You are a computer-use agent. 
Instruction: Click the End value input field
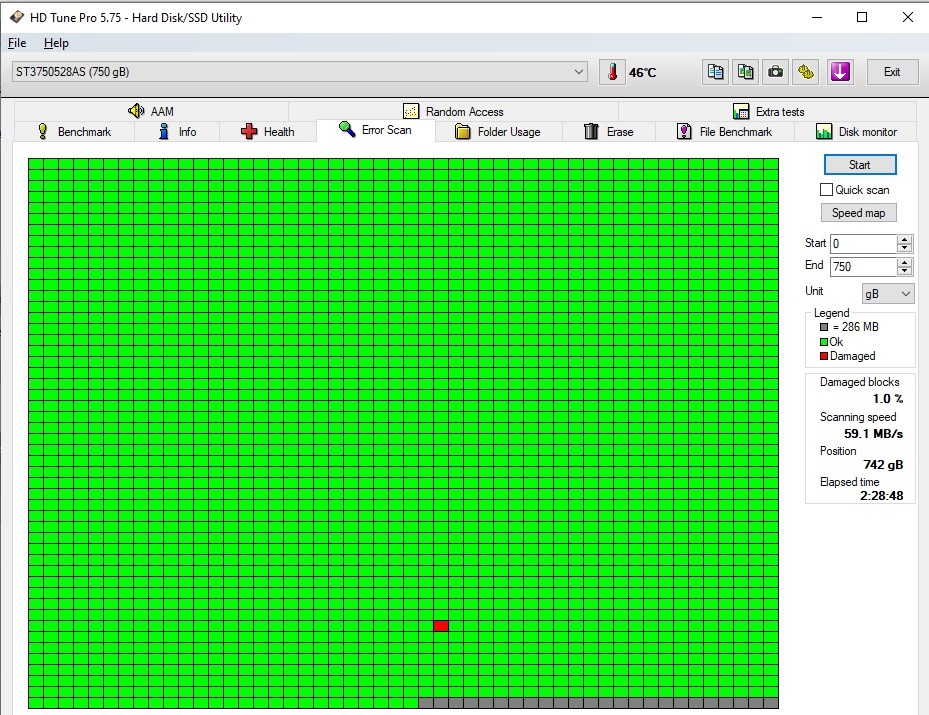(x=863, y=267)
